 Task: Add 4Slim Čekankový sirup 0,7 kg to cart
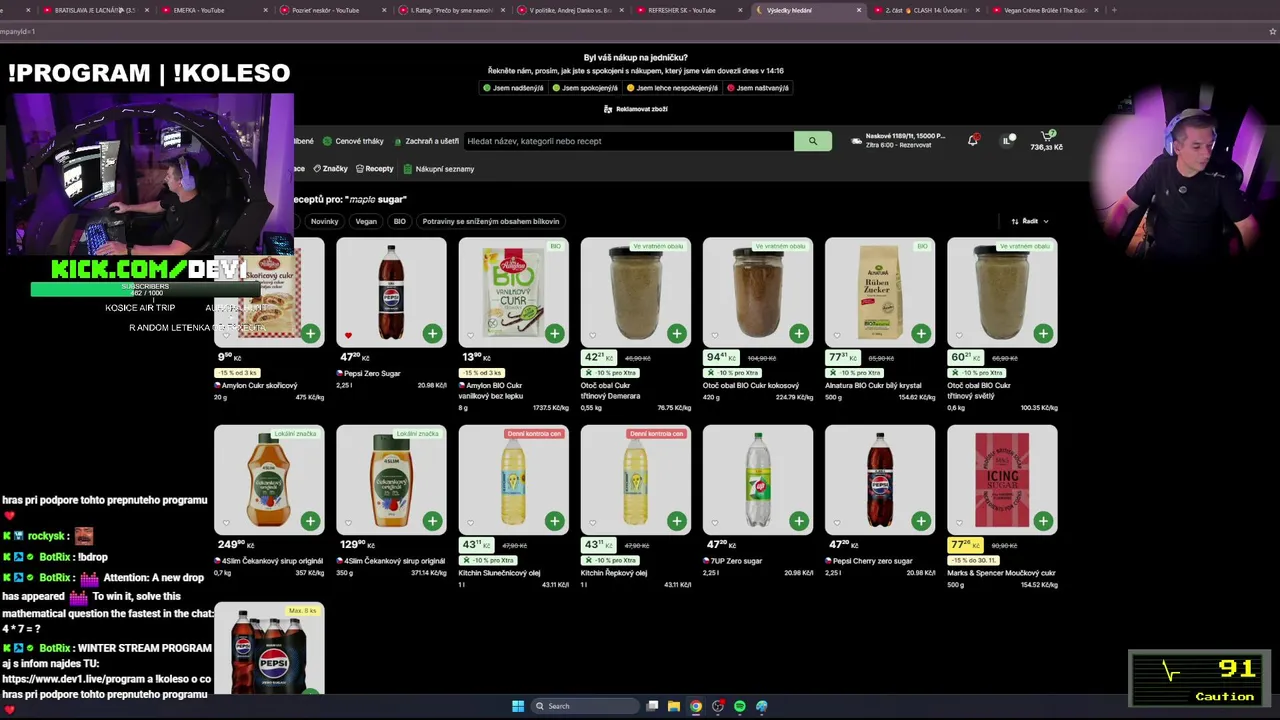coord(310,521)
